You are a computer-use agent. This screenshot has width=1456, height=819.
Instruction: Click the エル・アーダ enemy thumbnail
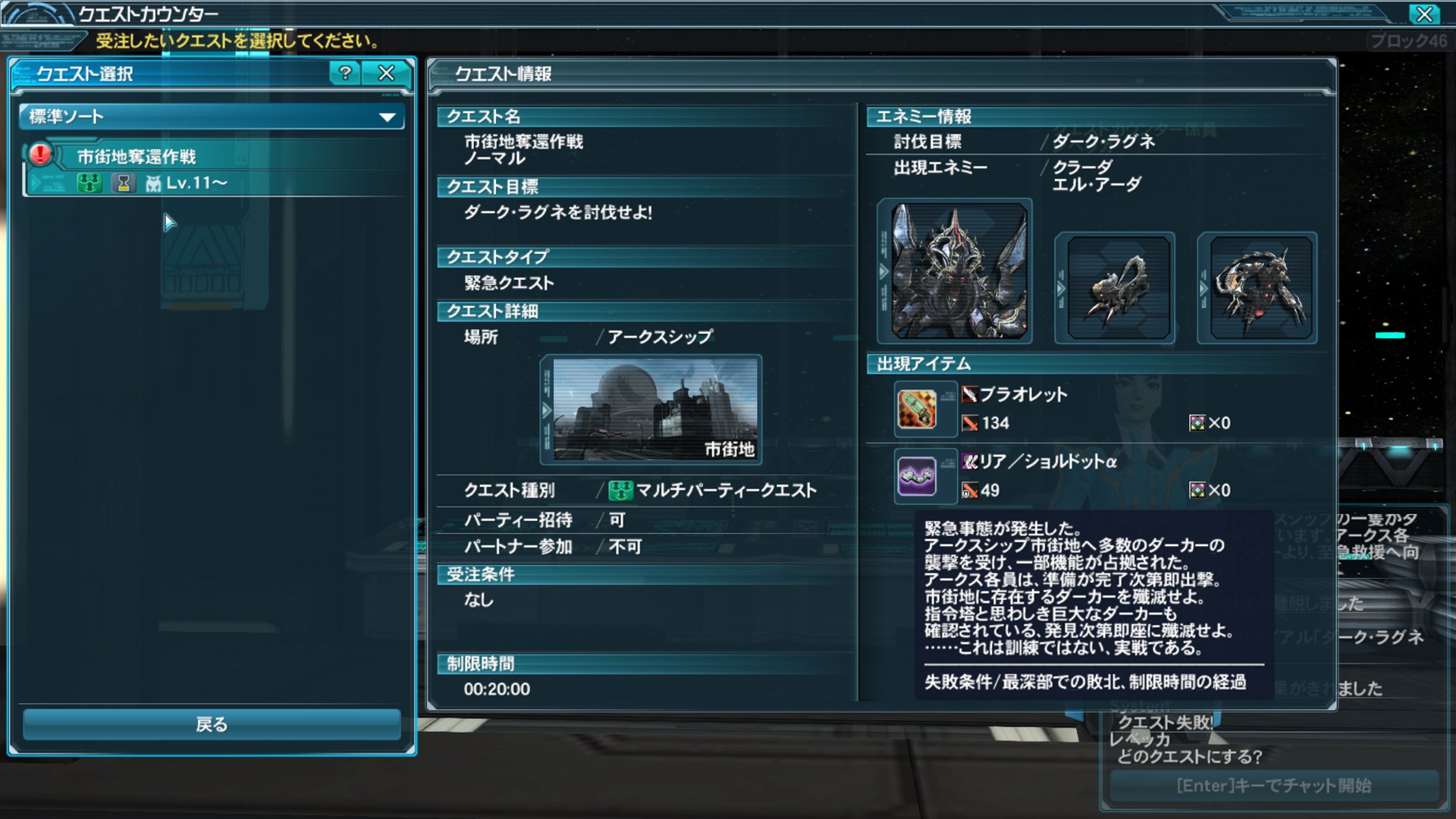coord(1261,287)
